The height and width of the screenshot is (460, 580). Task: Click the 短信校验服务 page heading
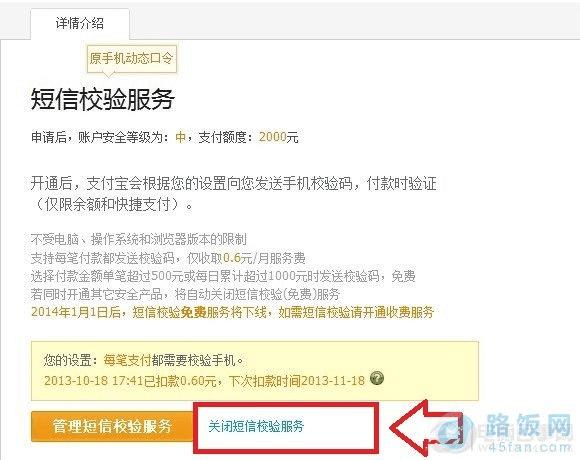pos(102,99)
